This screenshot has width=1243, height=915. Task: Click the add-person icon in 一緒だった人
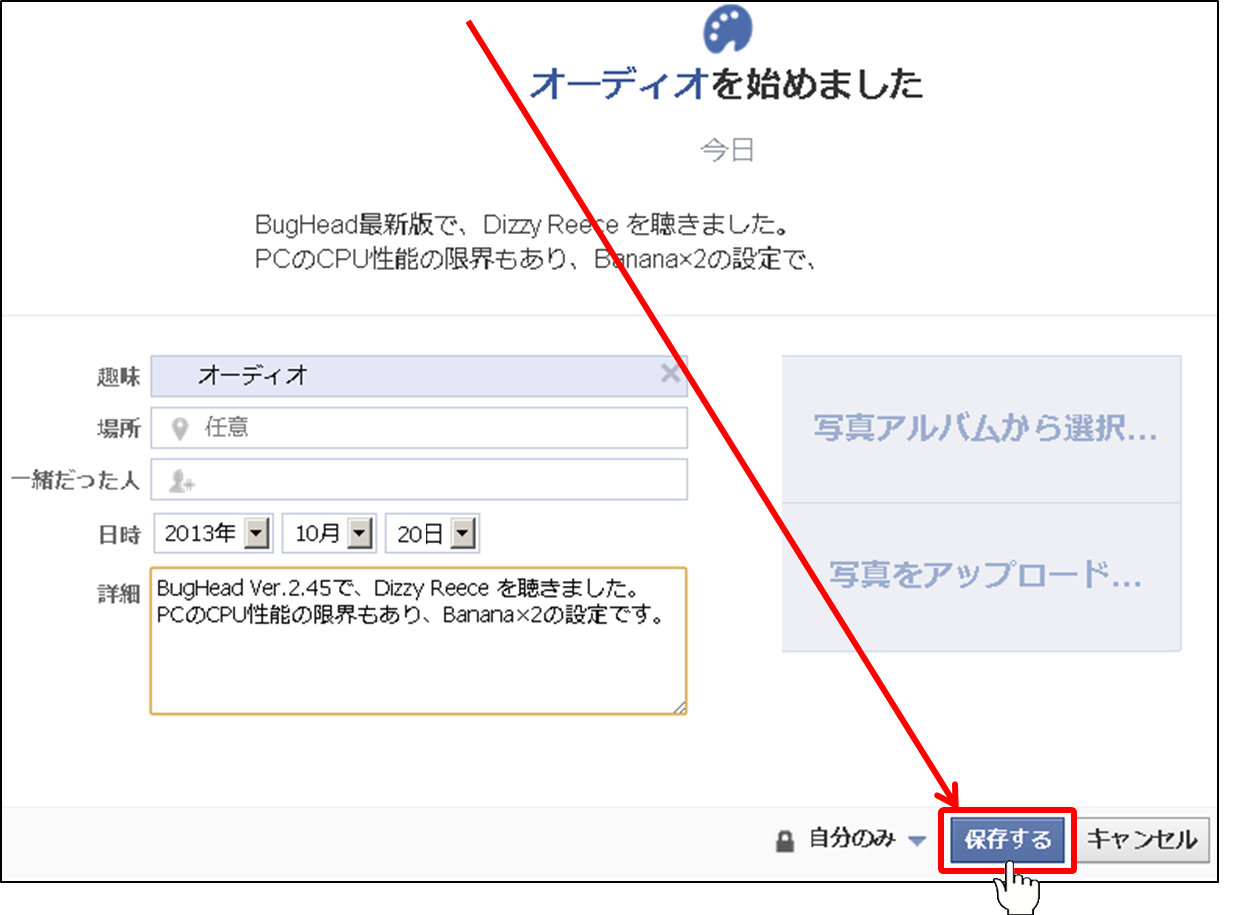click(x=181, y=481)
